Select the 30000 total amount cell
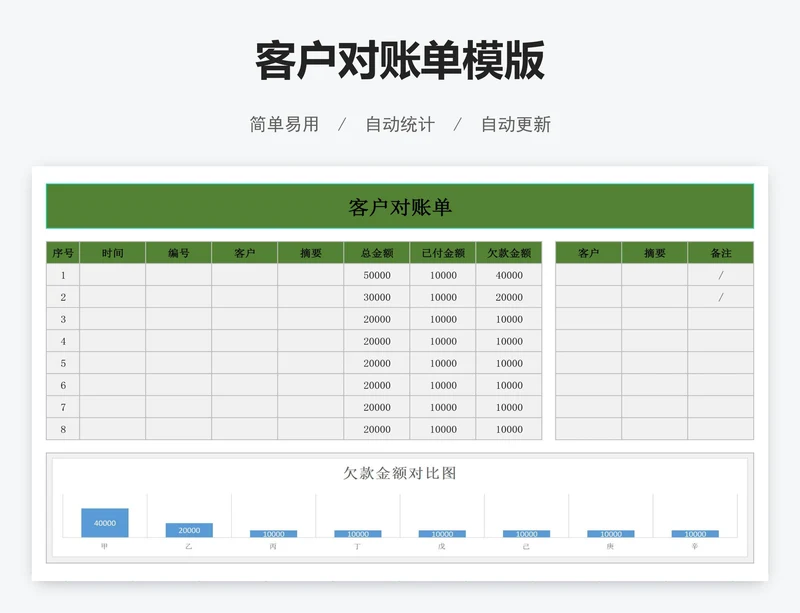800x613 pixels. pos(377,297)
